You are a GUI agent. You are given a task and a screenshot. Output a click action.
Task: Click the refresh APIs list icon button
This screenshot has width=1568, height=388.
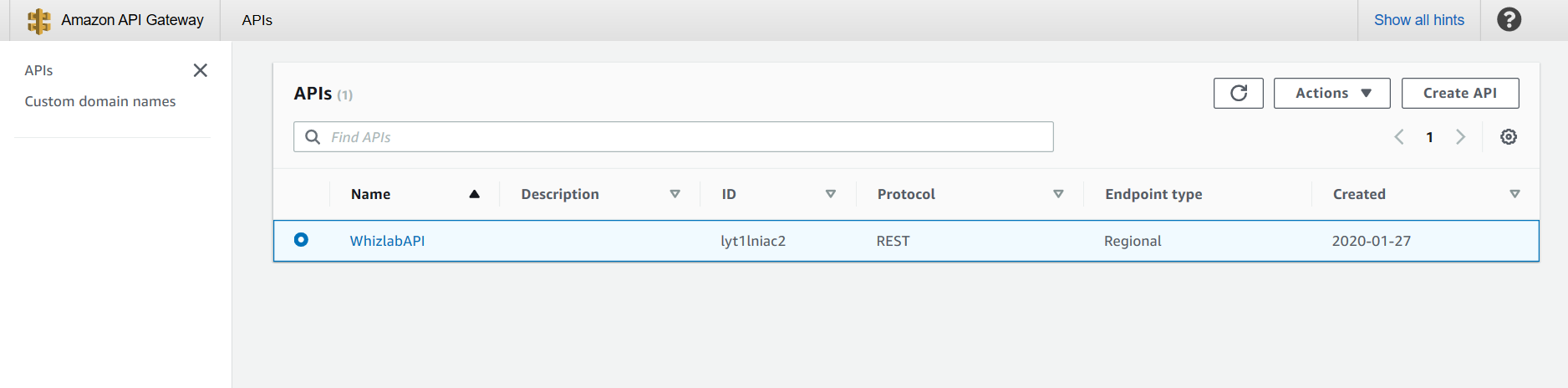[1239, 93]
